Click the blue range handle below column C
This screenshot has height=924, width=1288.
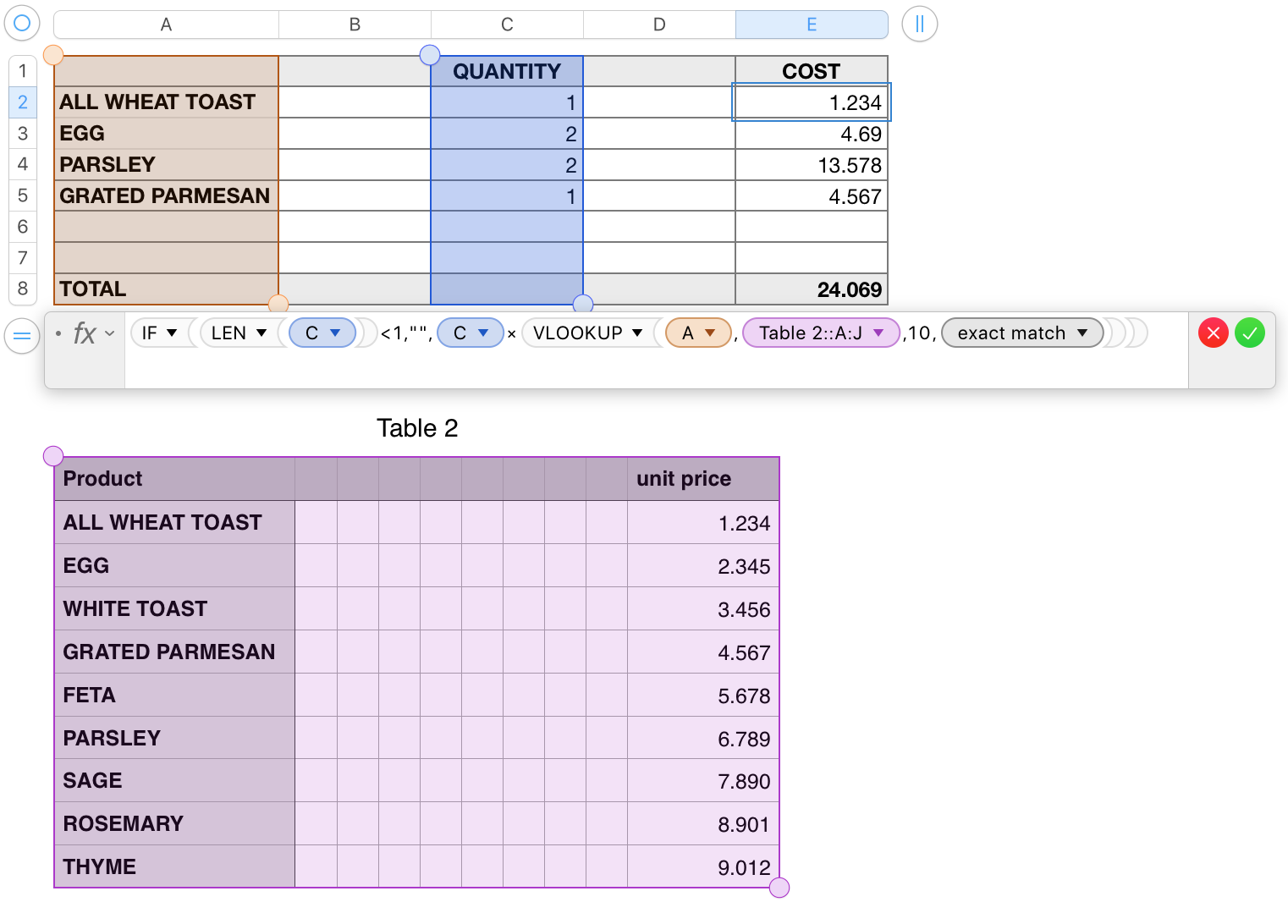(583, 304)
